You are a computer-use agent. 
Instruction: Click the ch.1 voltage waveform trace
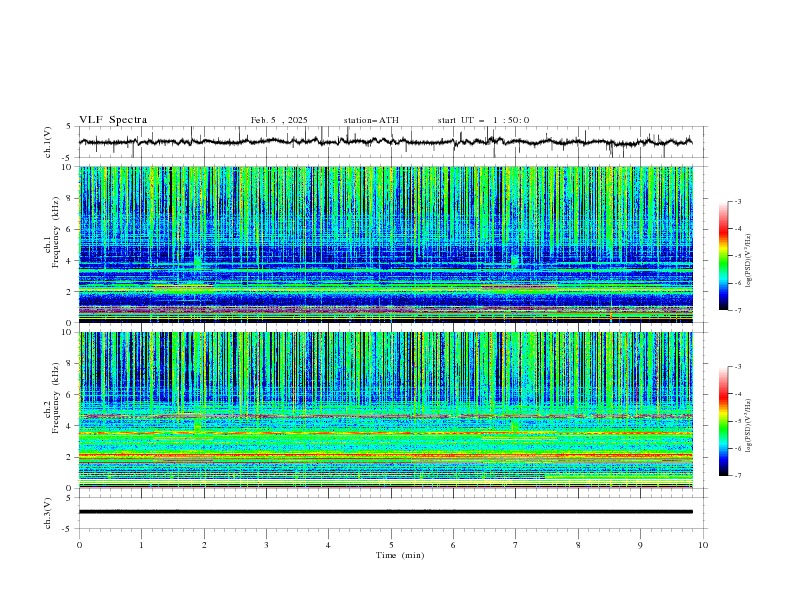pos(385,142)
